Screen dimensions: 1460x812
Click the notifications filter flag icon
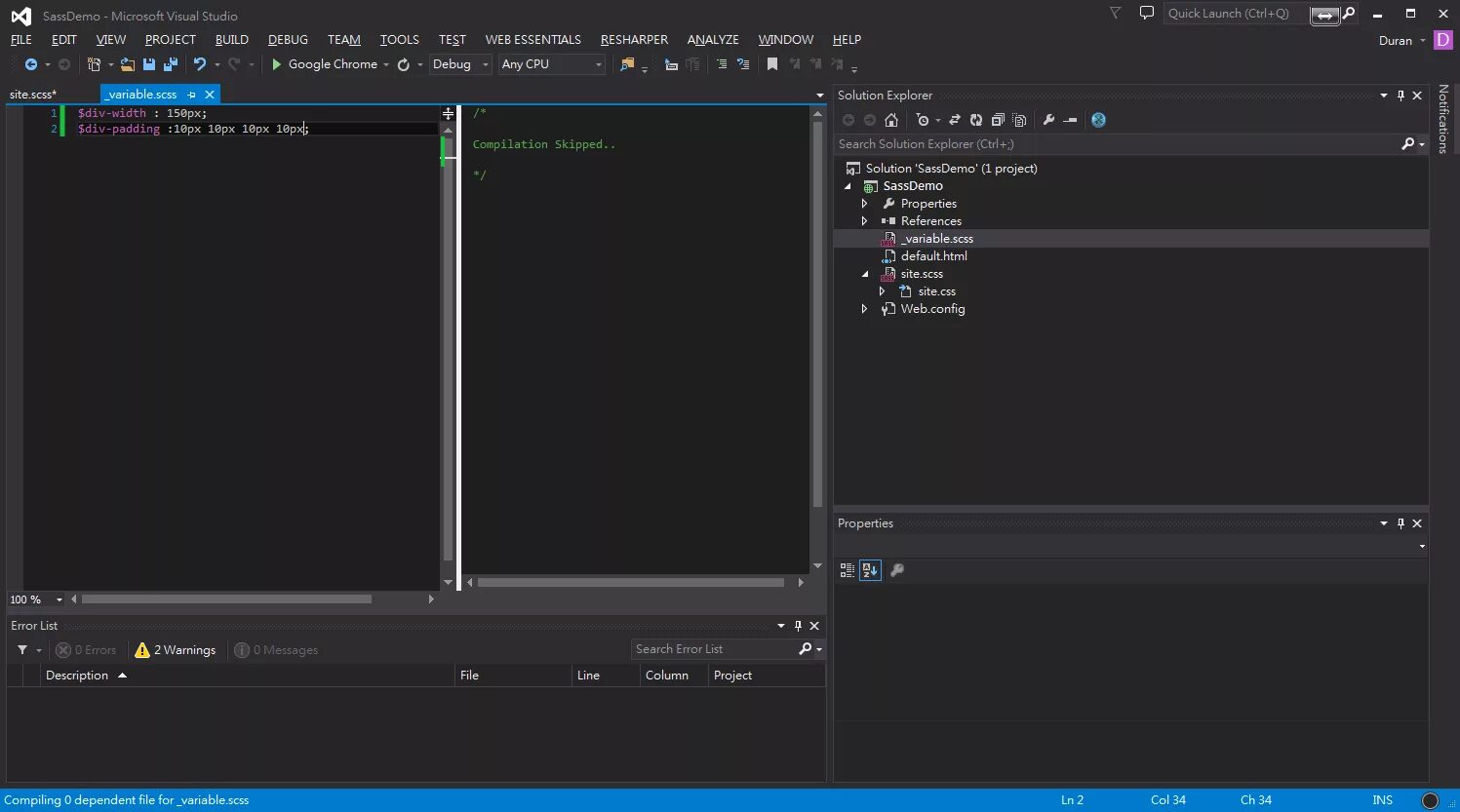pos(1116,13)
